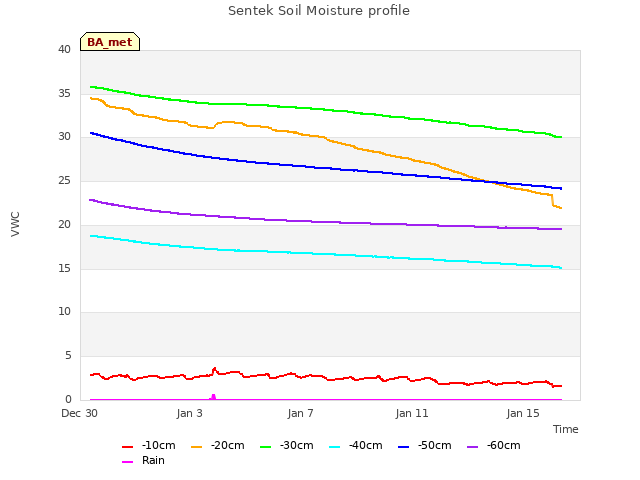640x480 pixels.
Task: Click the Jan 7 axis label
Action: [x=300, y=413]
